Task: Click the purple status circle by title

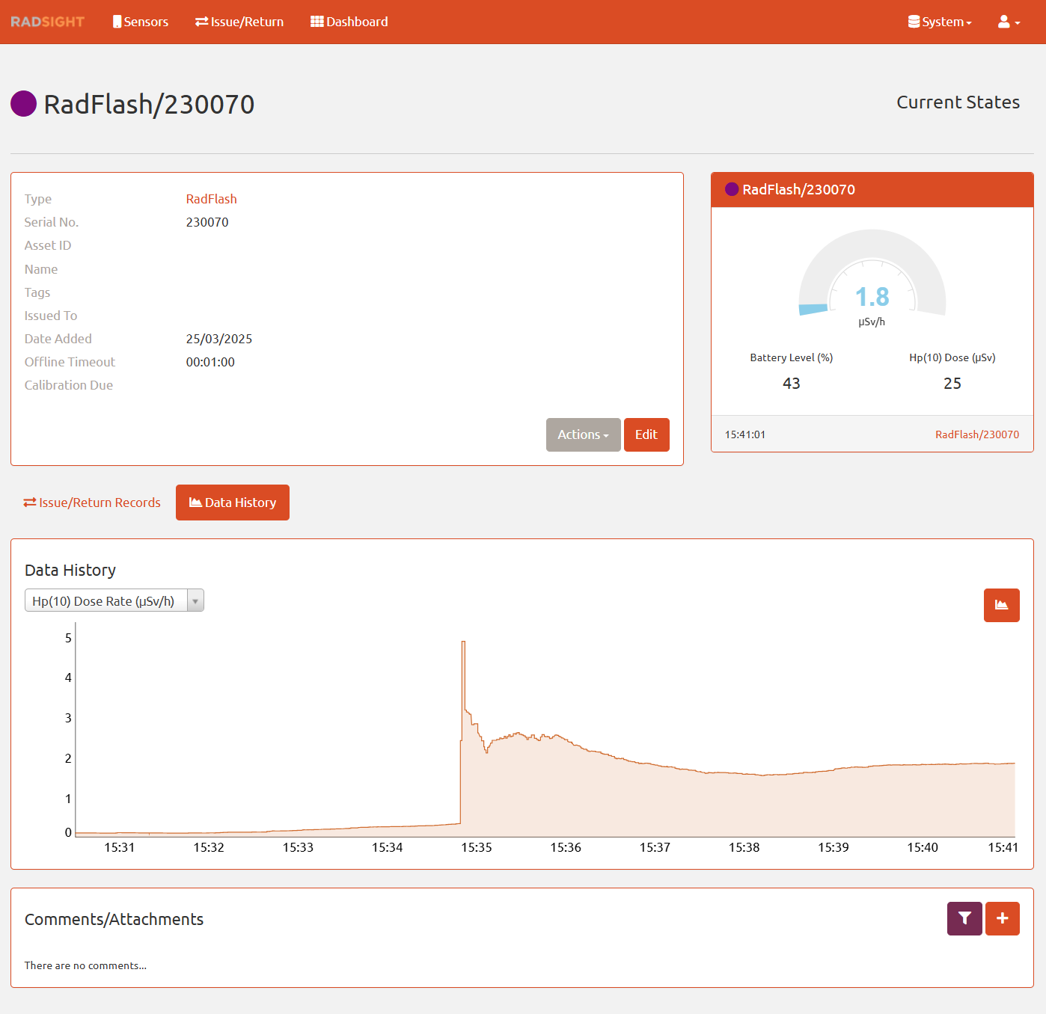Action: [x=24, y=104]
